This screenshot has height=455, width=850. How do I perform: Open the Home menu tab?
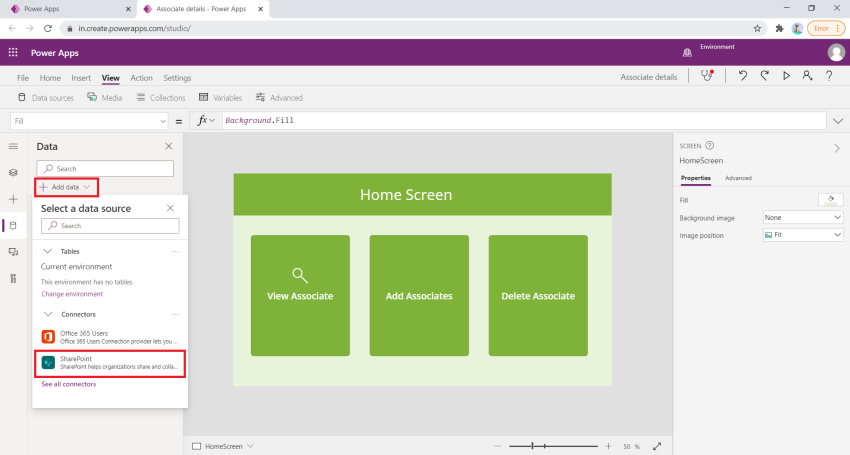pos(50,78)
